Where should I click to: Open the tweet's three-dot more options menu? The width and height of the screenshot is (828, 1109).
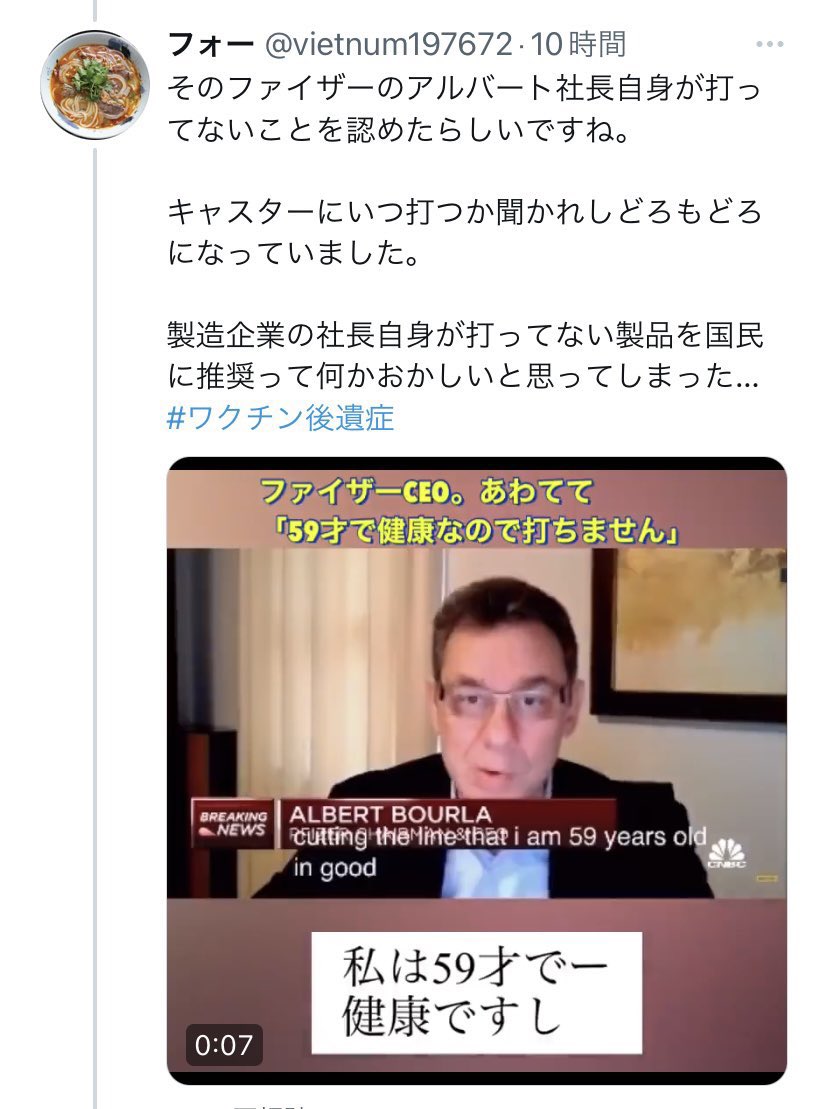pyautogui.click(x=769, y=44)
